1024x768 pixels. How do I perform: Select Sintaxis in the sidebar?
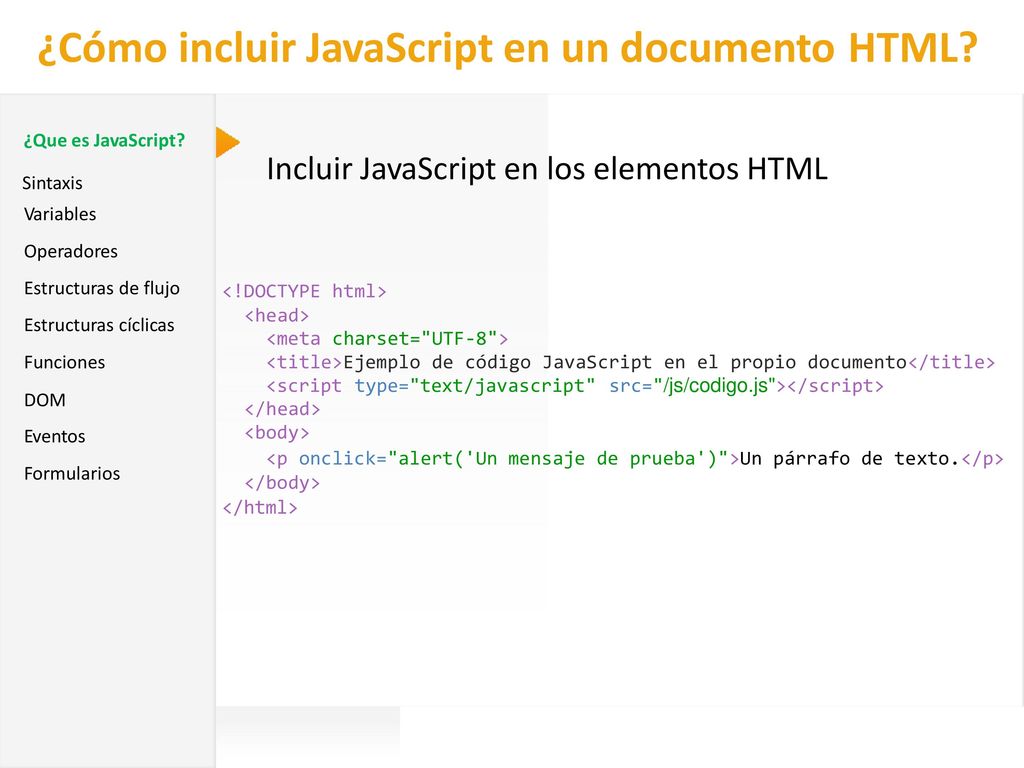point(52,183)
